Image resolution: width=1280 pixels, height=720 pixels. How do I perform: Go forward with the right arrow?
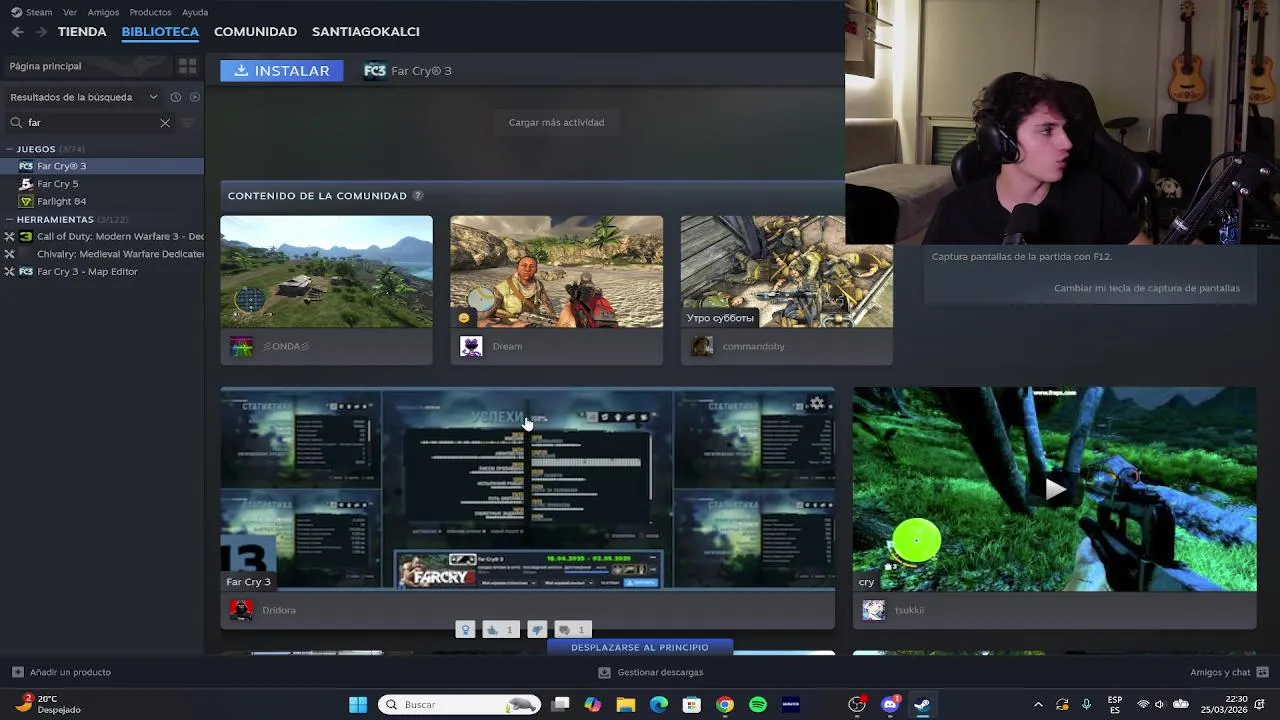point(41,32)
